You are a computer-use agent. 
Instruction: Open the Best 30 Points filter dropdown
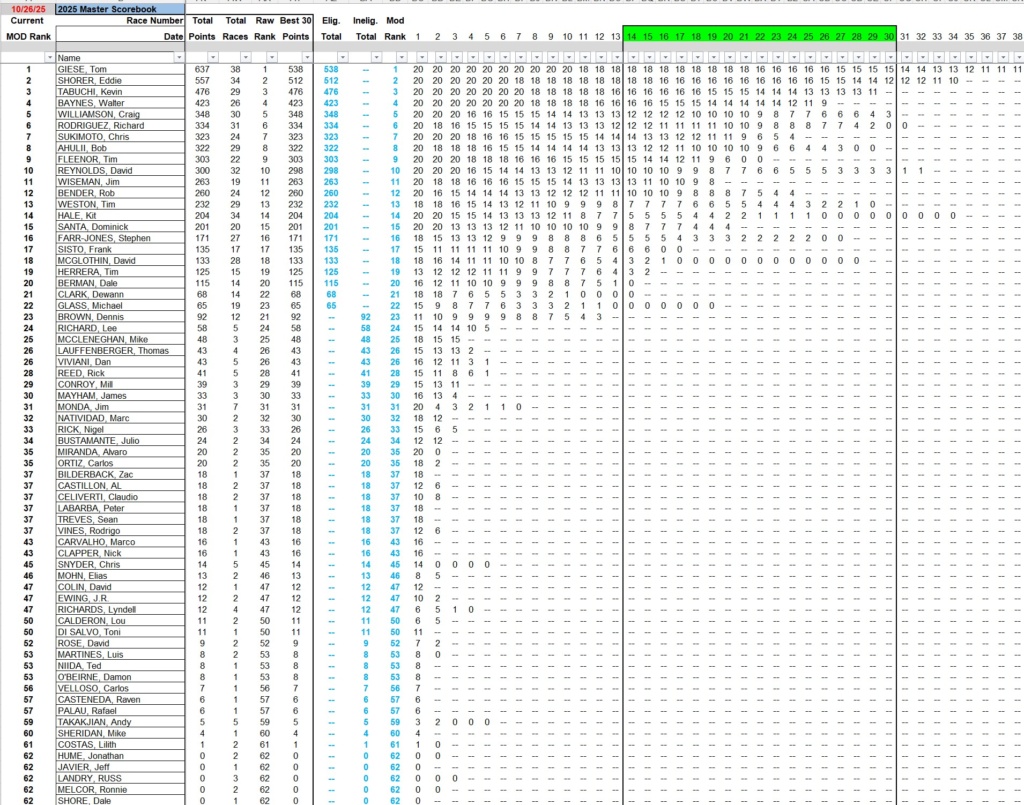(306, 57)
